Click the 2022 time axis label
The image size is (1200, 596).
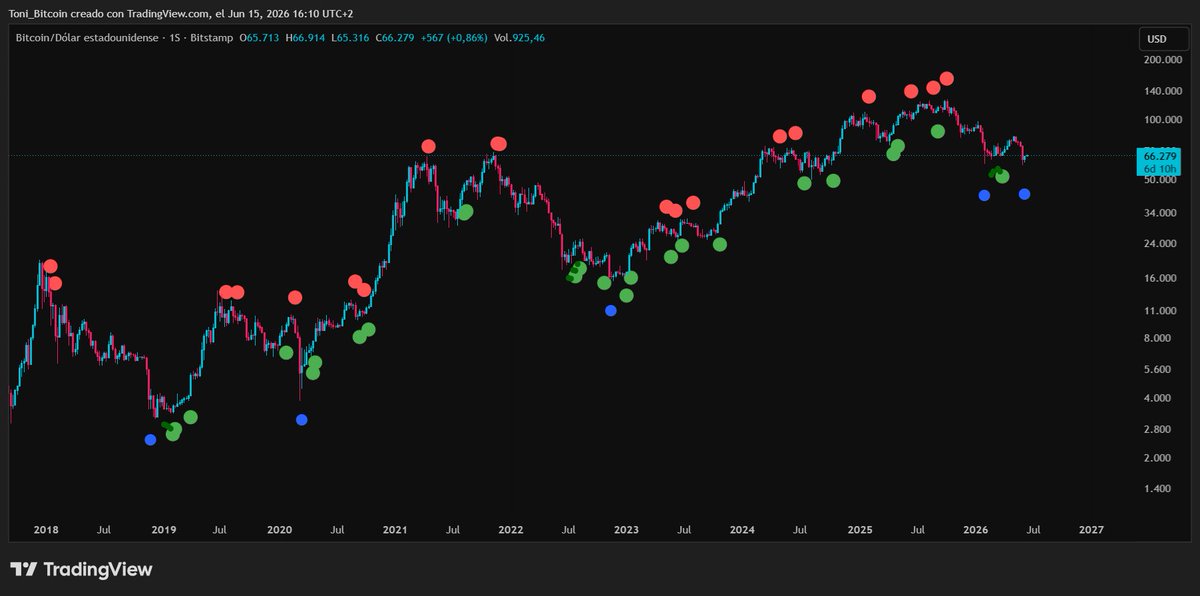(x=511, y=530)
